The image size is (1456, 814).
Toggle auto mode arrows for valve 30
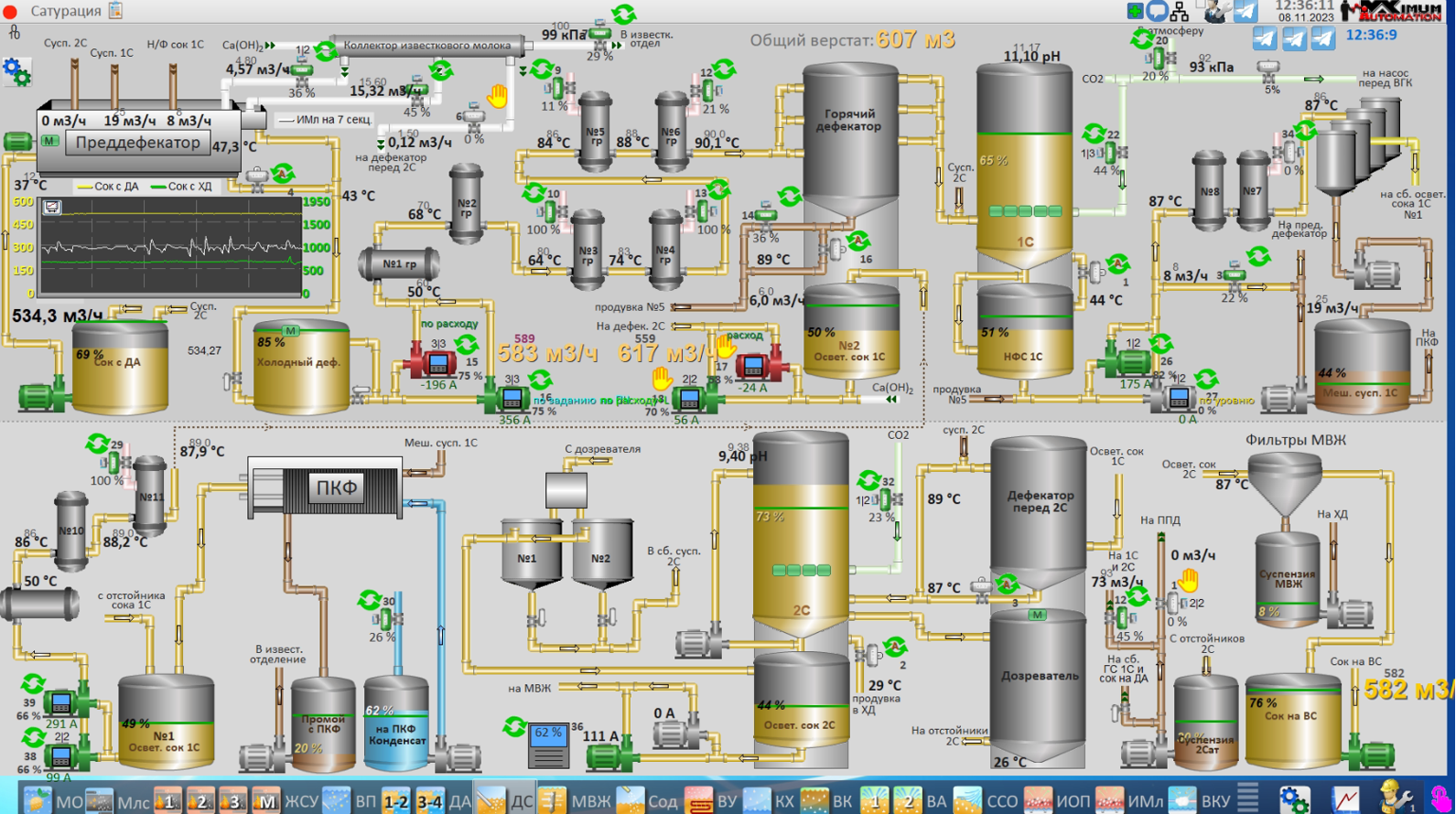tap(369, 600)
